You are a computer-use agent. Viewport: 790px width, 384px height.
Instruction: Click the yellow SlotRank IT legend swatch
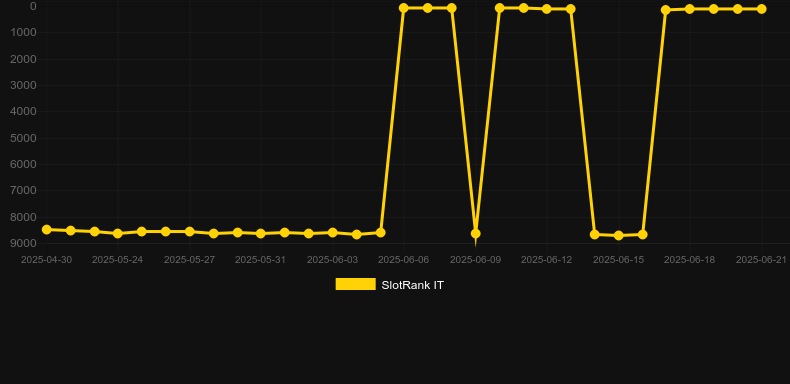[x=355, y=284]
